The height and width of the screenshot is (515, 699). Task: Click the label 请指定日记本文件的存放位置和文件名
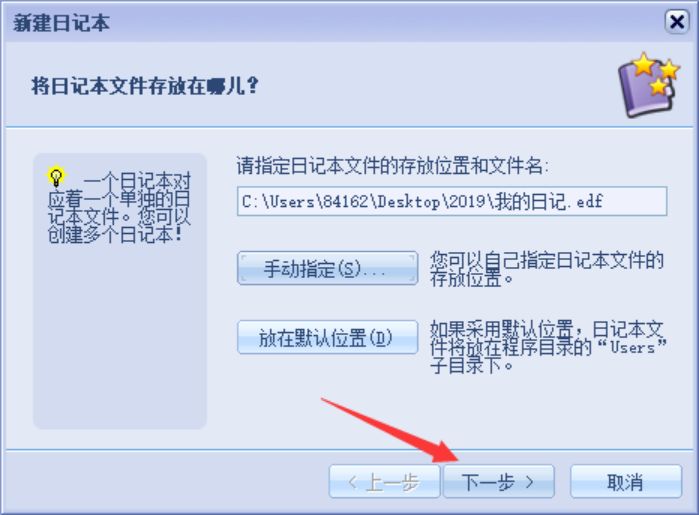tap(392, 166)
